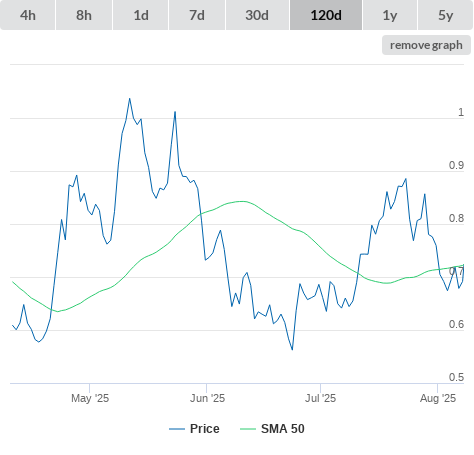Screen dimensions: 474x455
Task: Click the highest price peak in May
Action: click(130, 99)
